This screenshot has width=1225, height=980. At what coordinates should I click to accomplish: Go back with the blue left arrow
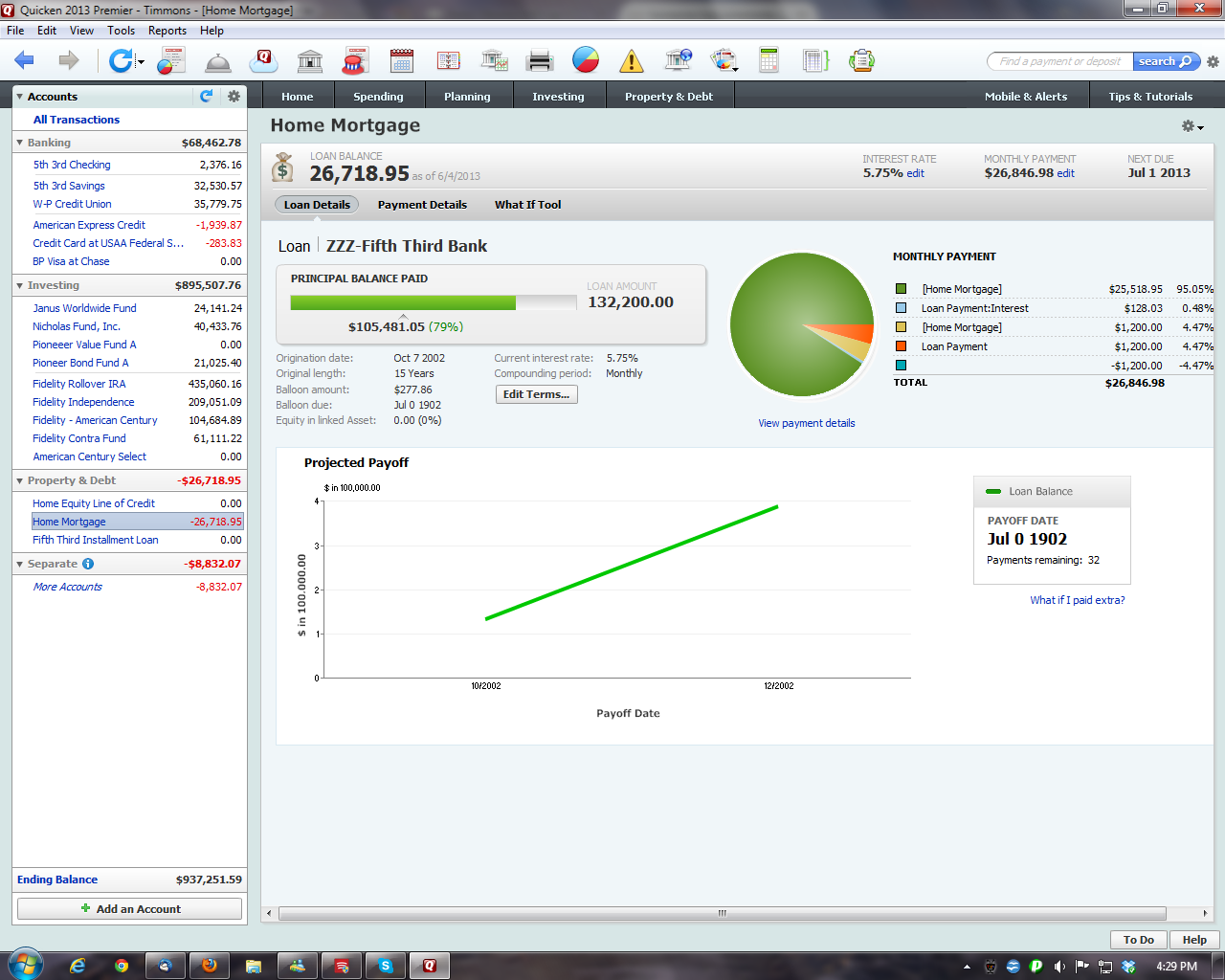click(24, 61)
